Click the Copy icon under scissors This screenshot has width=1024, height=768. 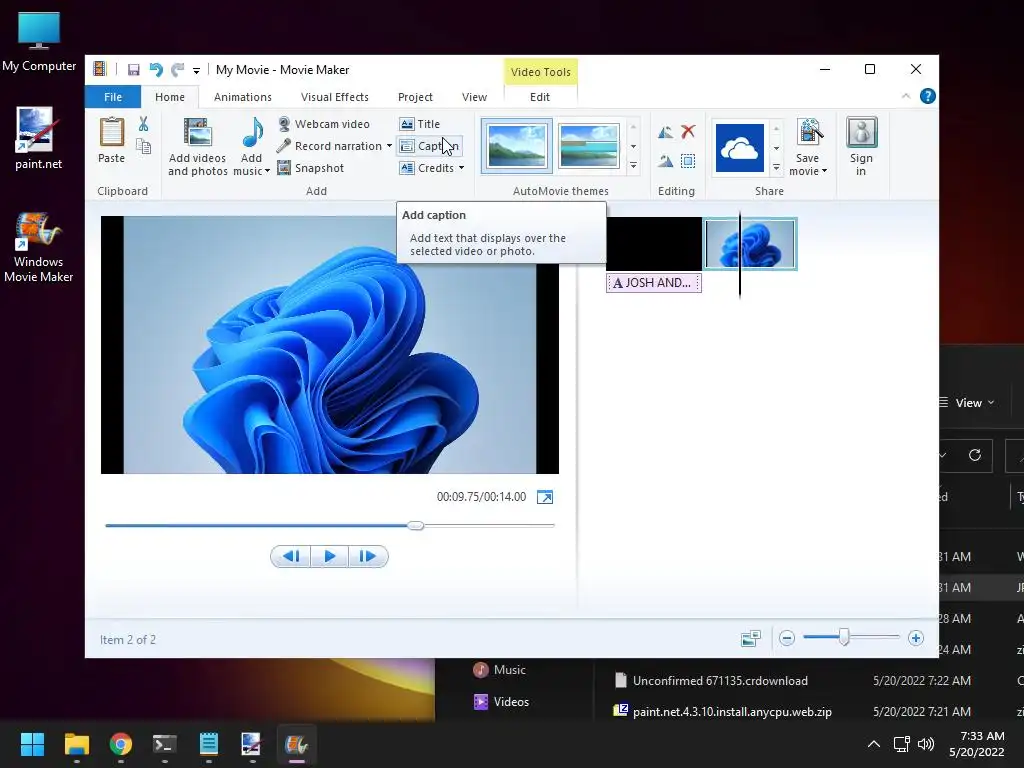(143, 146)
